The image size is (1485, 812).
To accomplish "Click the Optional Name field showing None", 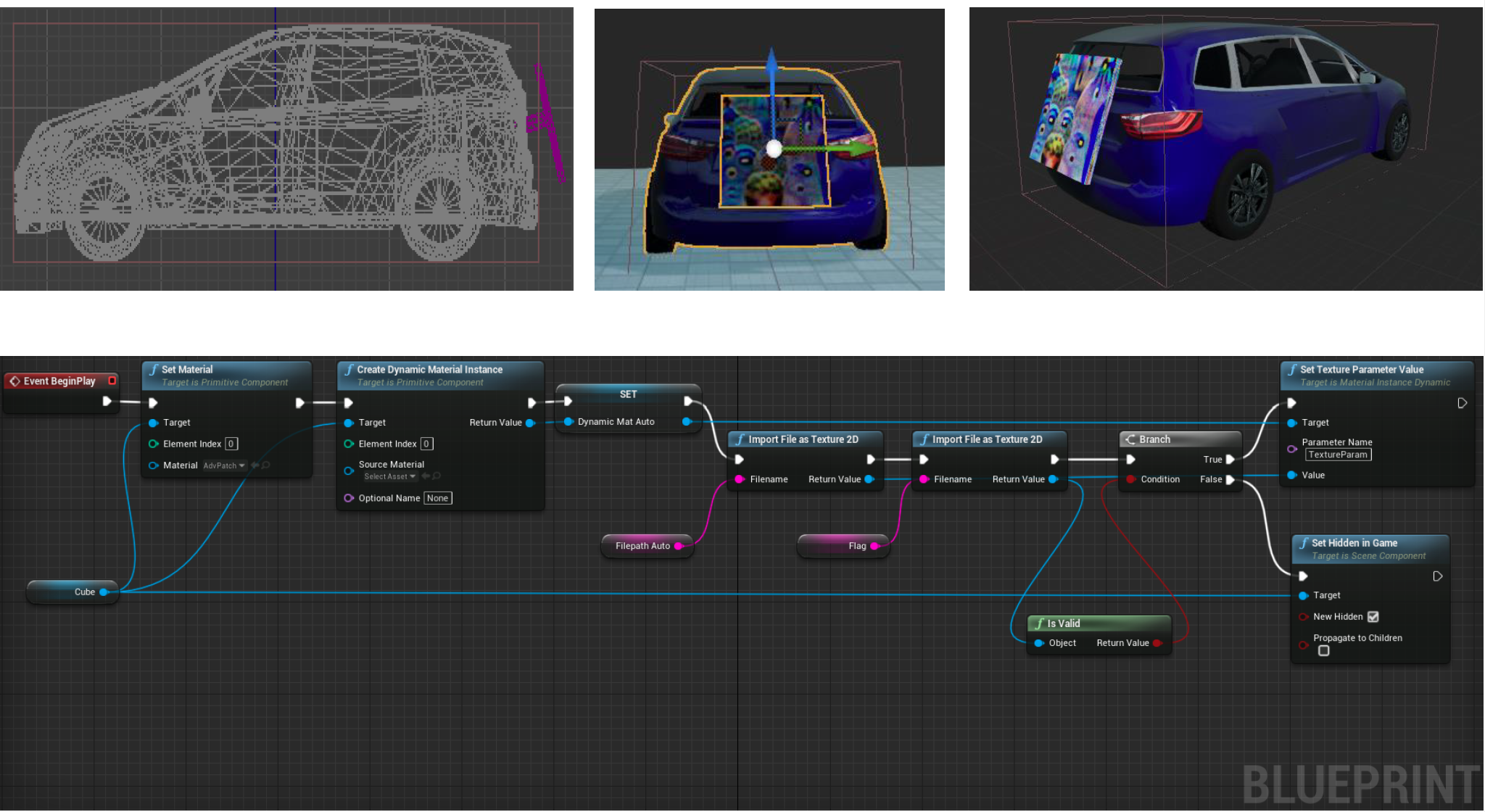I will (x=437, y=498).
